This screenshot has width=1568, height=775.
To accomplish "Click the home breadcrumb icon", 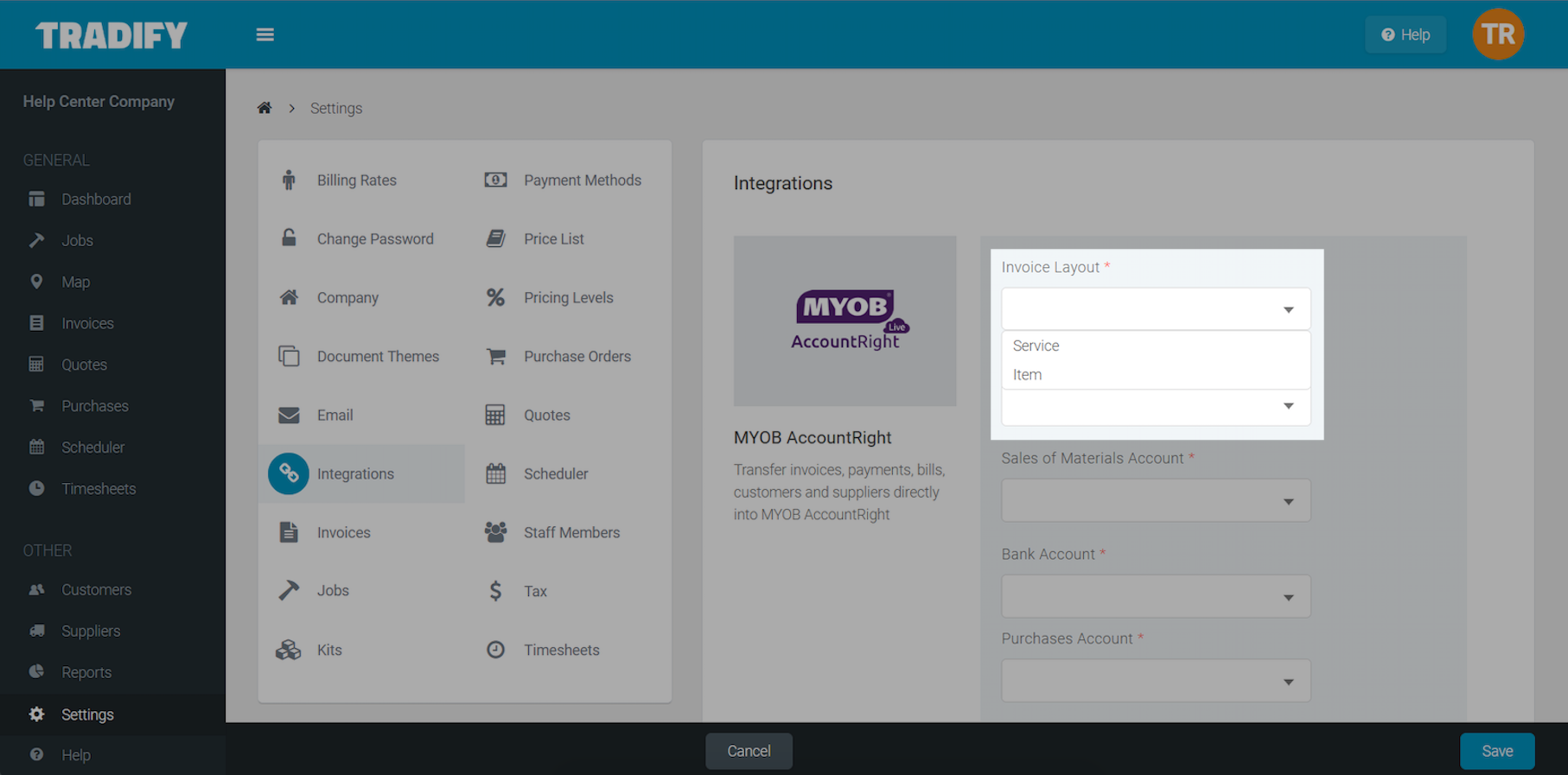I will coord(265,108).
